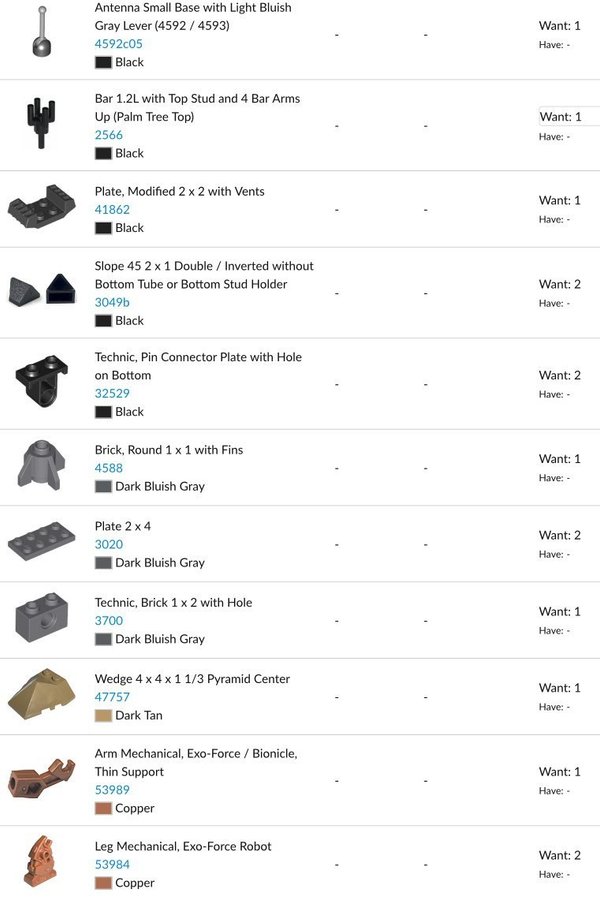Image resolution: width=600 pixels, height=900 pixels.
Task: Open part number link 4592c05
Action: [119, 44]
